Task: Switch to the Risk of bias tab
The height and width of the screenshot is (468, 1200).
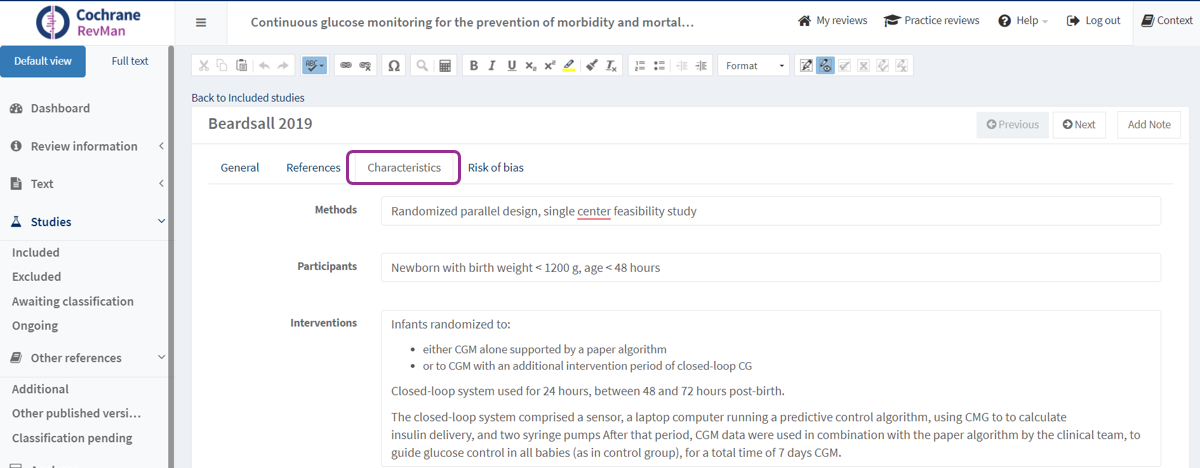Action: [x=495, y=168]
